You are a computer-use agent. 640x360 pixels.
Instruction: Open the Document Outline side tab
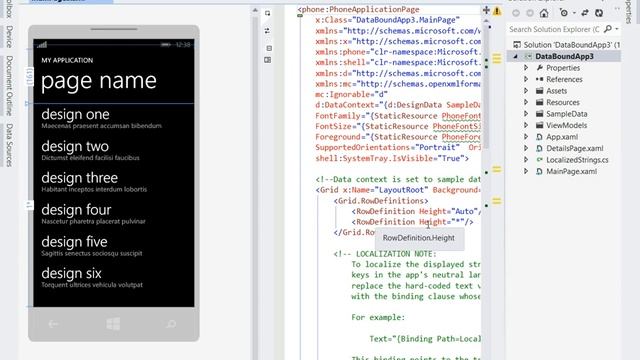click(9, 86)
